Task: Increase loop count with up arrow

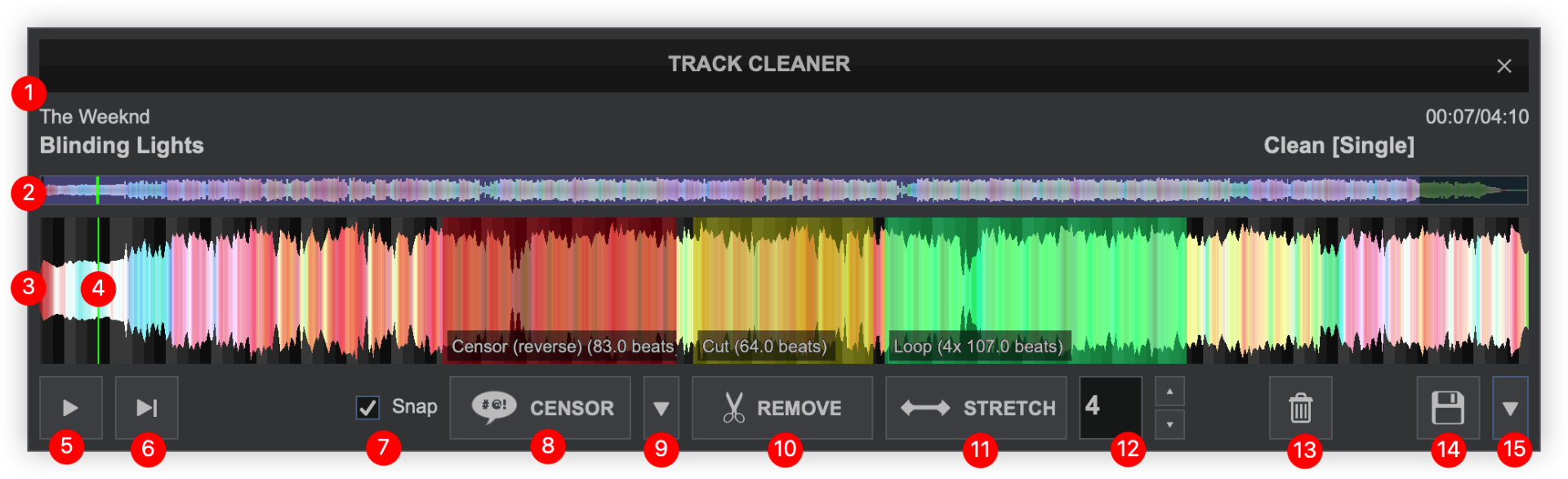Action: click(x=1169, y=392)
